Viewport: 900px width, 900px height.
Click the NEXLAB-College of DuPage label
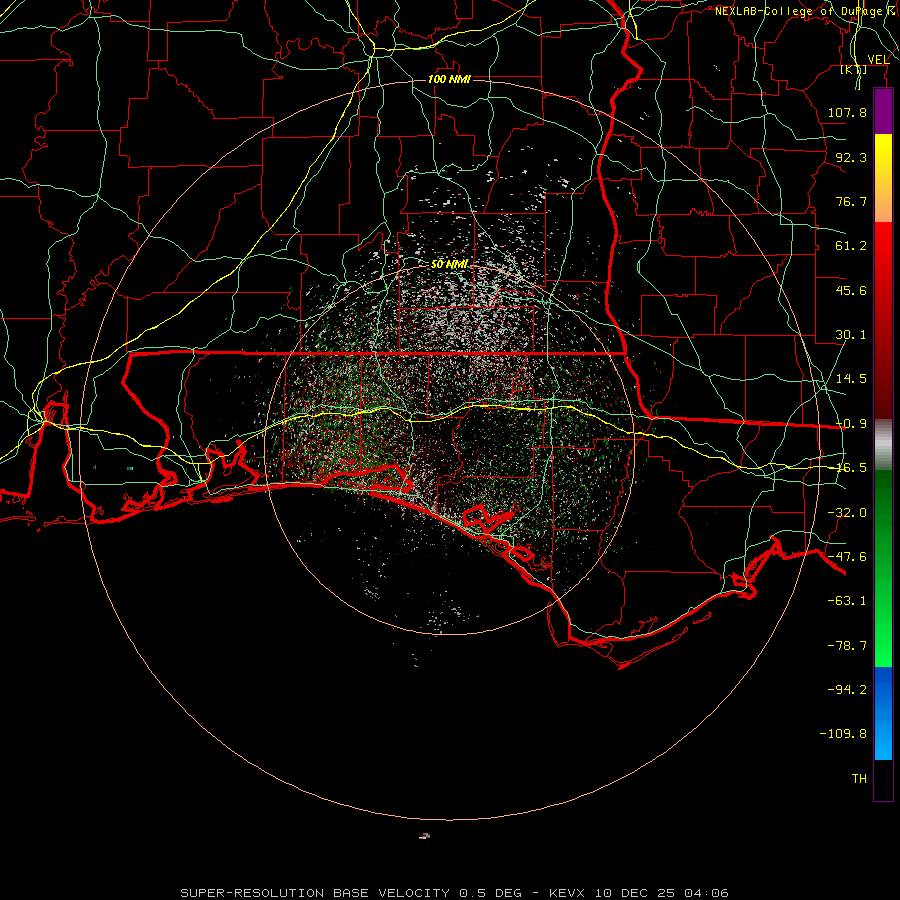pos(799,11)
